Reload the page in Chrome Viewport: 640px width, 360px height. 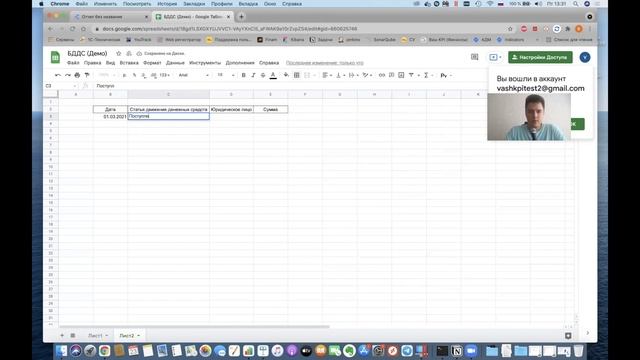(x=72, y=29)
